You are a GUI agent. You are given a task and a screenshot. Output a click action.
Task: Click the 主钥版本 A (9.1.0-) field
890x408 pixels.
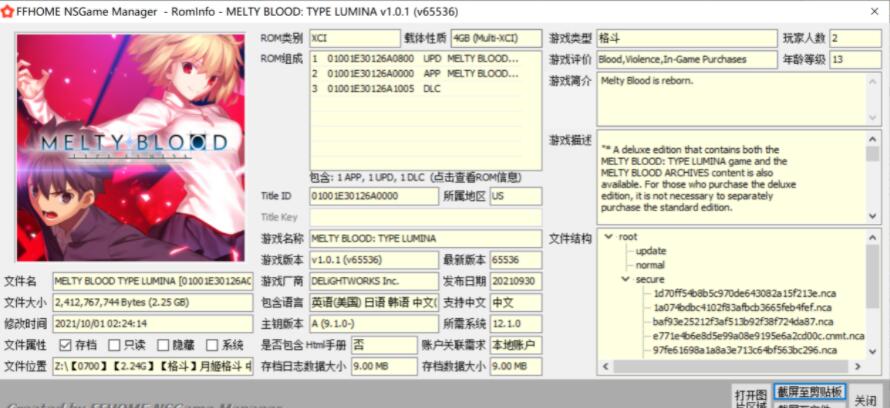[374, 324]
